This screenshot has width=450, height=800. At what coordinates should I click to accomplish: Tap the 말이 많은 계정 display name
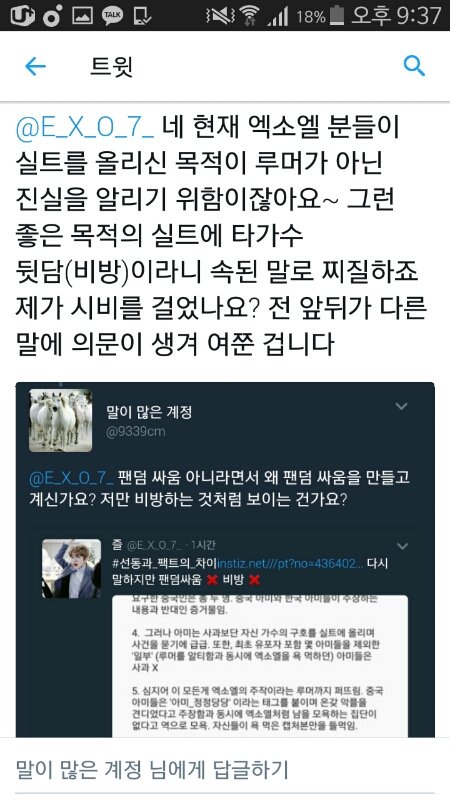(x=149, y=412)
